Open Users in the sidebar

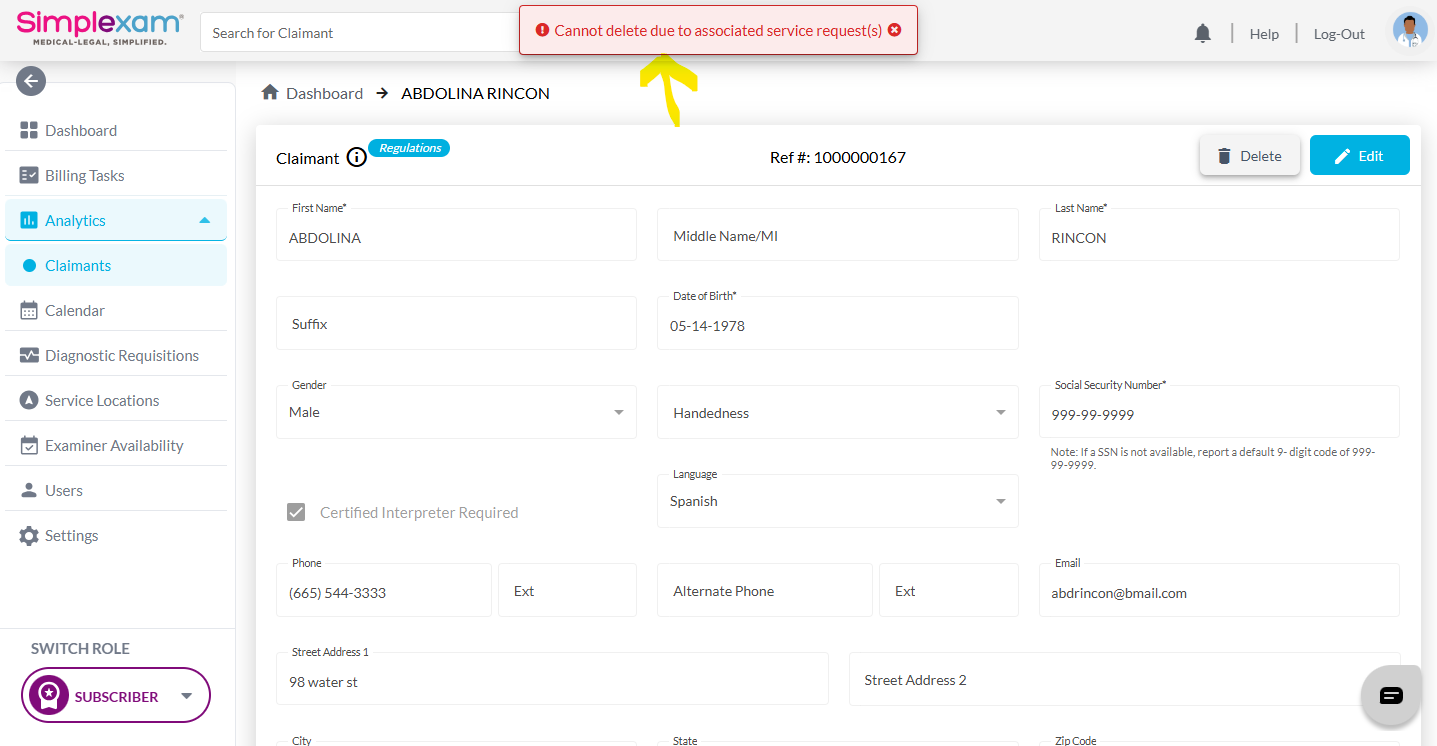[x=116, y=490]
